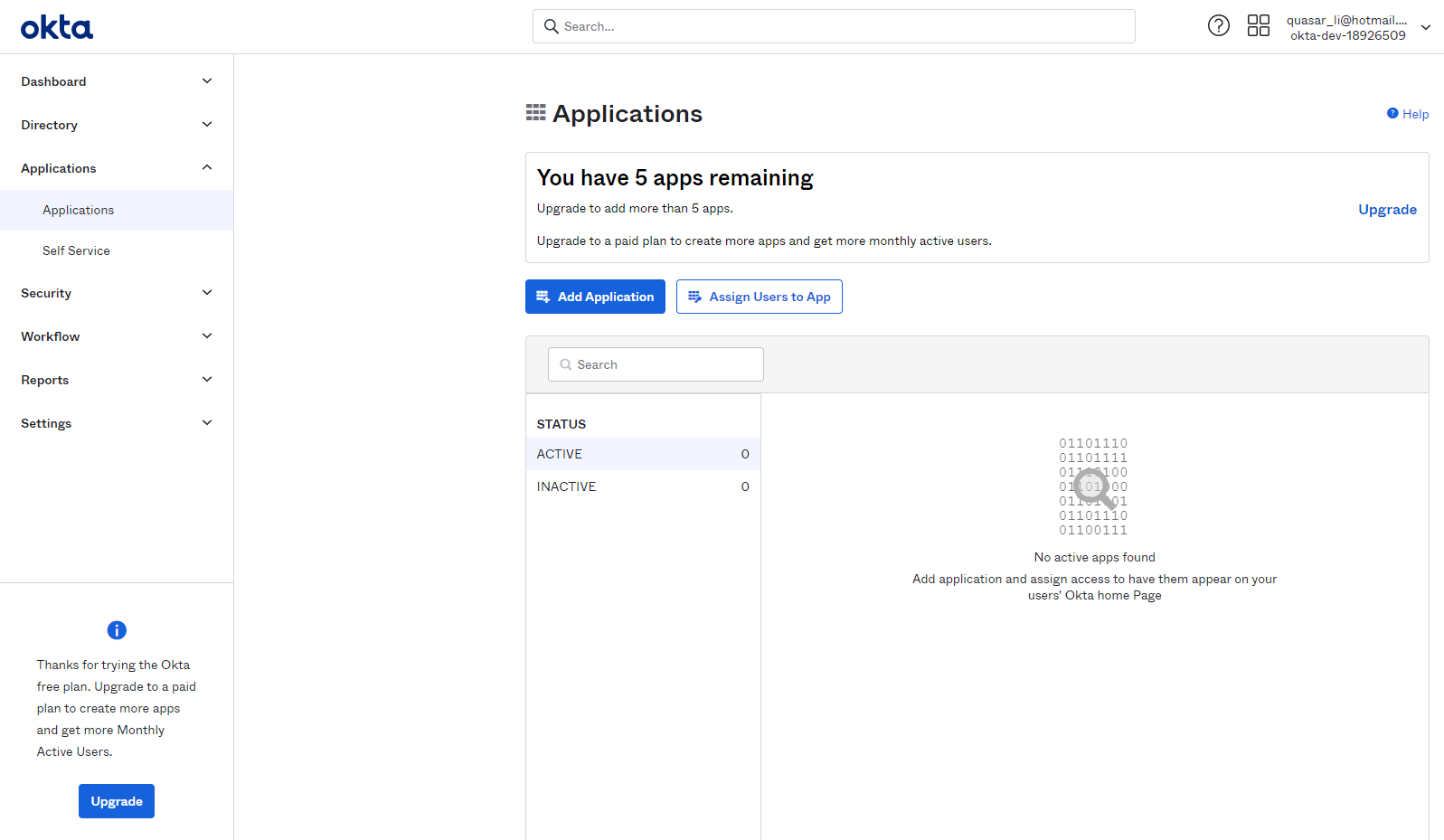Collapse the Applications menu chevron

(x=207, y=168)
